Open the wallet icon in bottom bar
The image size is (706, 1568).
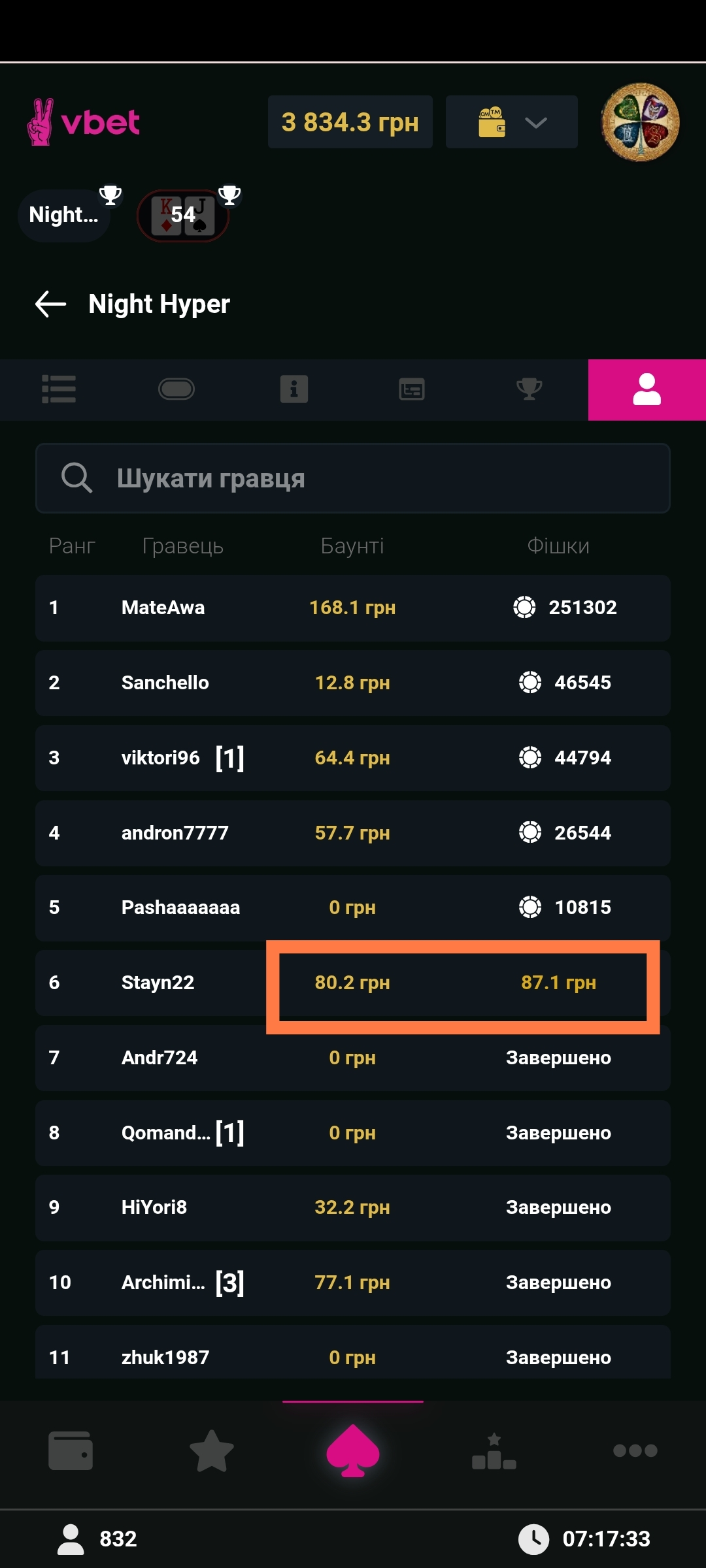tap(71, 1450)
